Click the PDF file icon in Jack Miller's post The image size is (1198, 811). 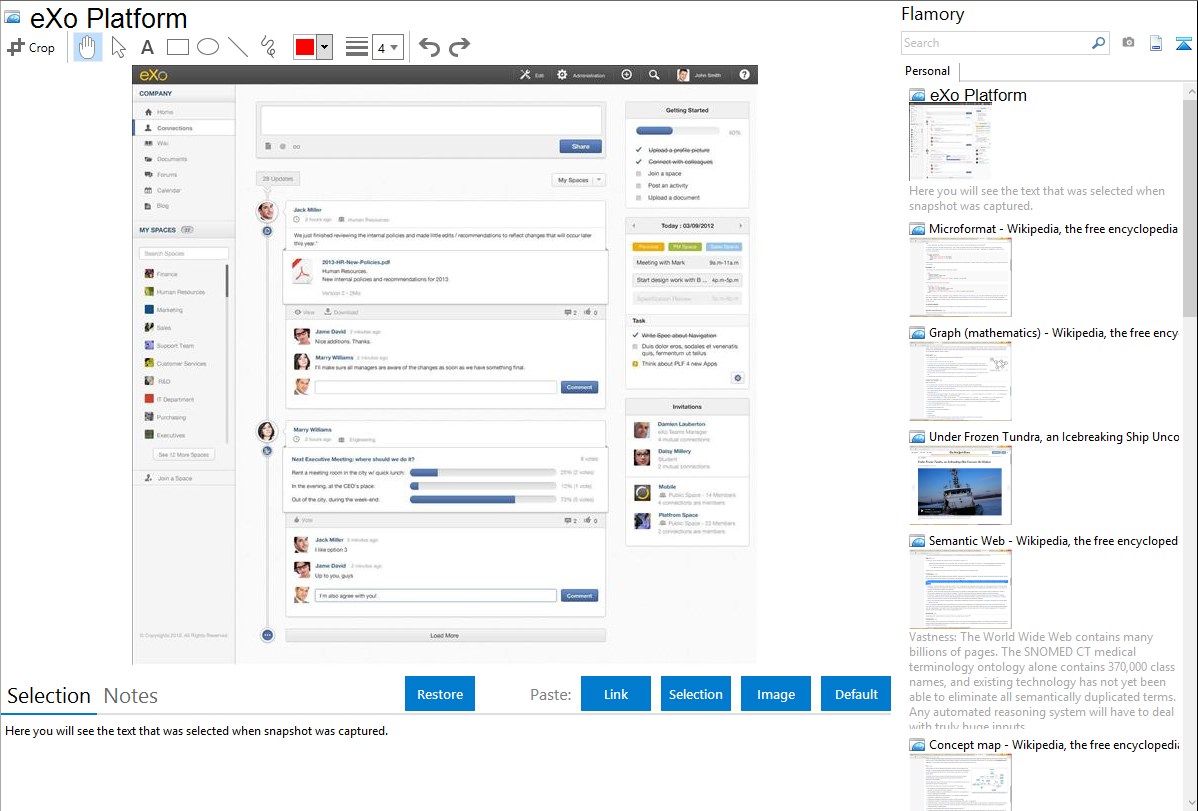(303, 271)
